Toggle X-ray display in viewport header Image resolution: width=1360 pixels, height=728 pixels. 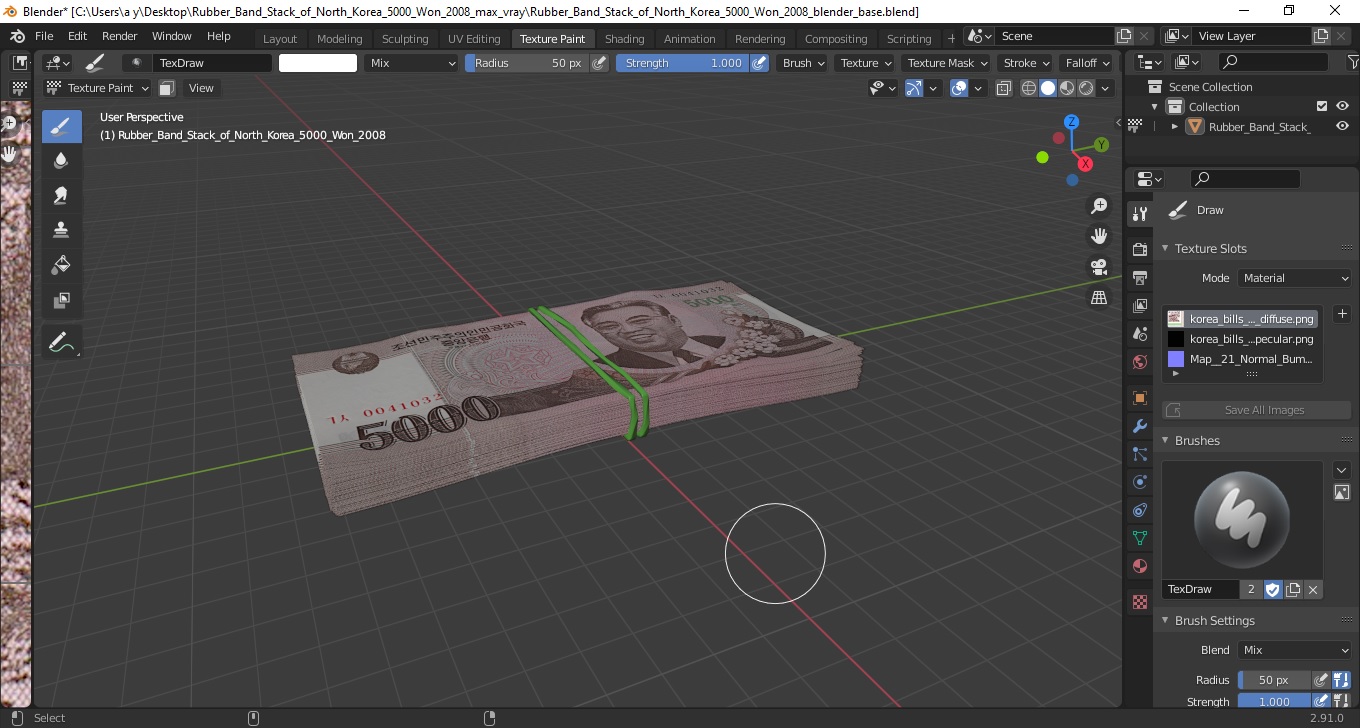pos(1004,88)
